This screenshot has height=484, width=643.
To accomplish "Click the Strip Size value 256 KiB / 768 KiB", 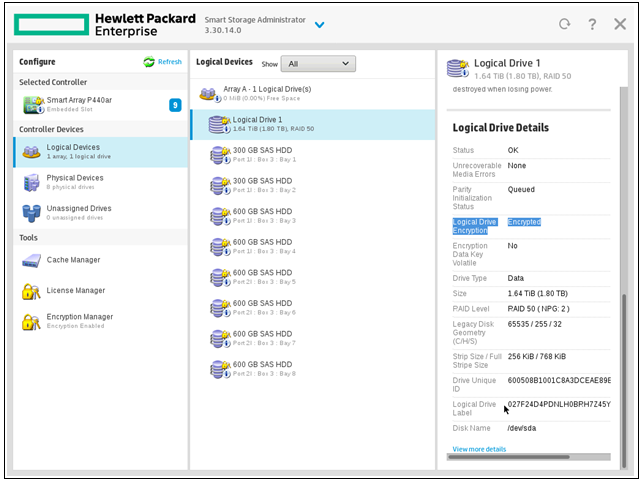I will [536, 356].
